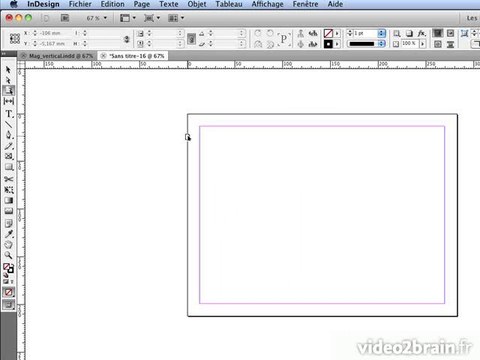This screenshot has height=360, width=480.
Task: Expand the fill swatch dropdown arrow
Action: [x=337, y=33]
